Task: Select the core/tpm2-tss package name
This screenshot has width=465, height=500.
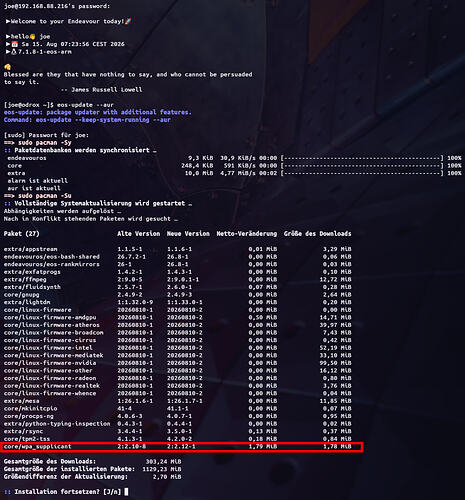Action: 27,439
